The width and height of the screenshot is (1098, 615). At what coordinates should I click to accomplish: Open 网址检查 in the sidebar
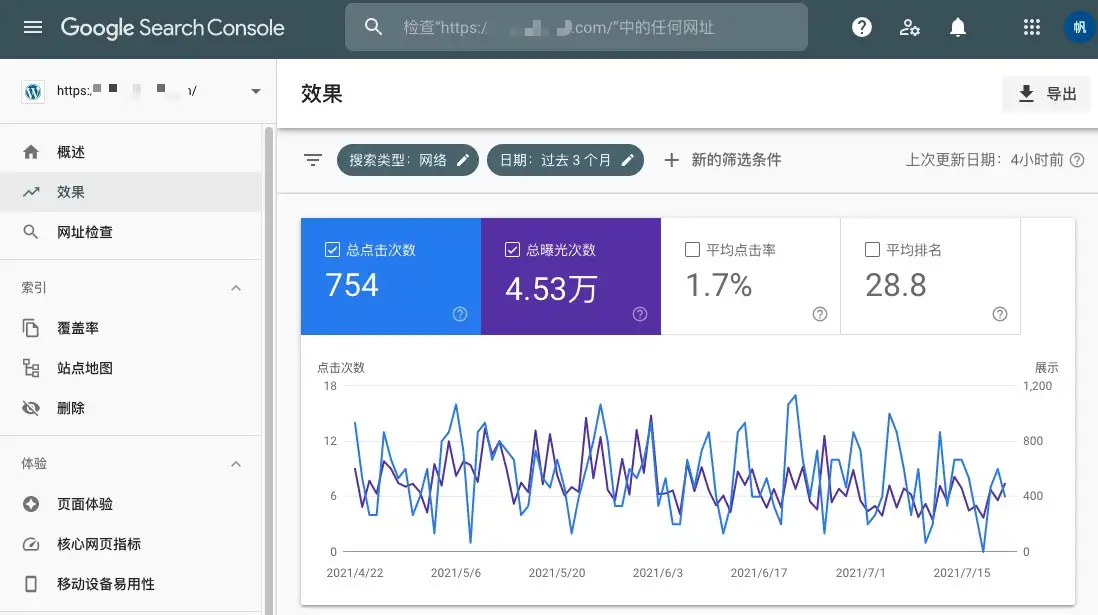(131, 232)
